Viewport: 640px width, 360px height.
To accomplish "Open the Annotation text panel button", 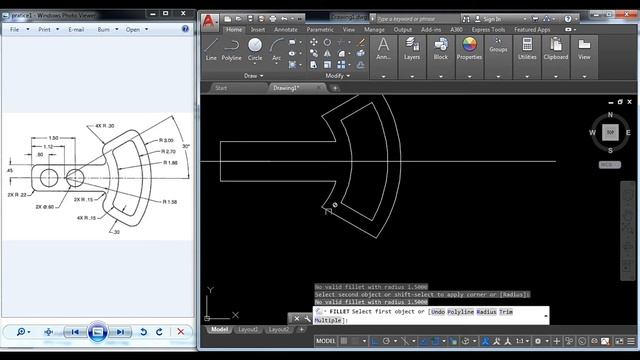I will [383, 49].
